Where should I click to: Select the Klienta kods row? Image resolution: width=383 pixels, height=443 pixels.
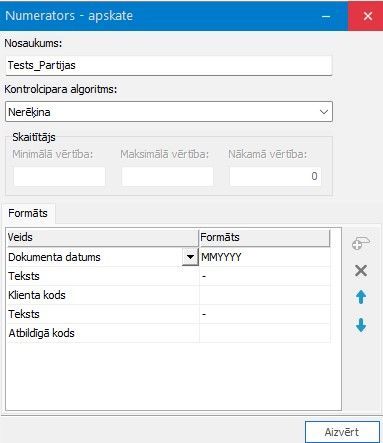coord(169,295)
